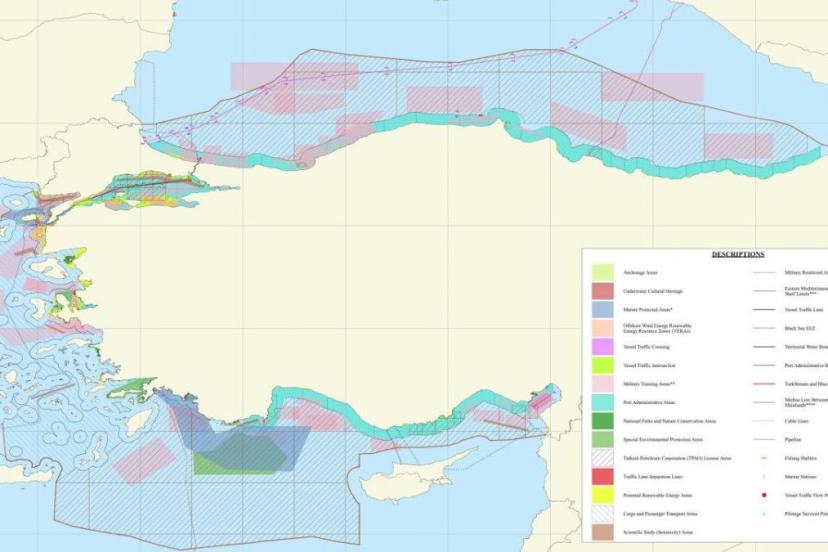Click the Traffic Lane Separation Lines red swatch
This screenshot has height=552, width=828.
point(602,477)
